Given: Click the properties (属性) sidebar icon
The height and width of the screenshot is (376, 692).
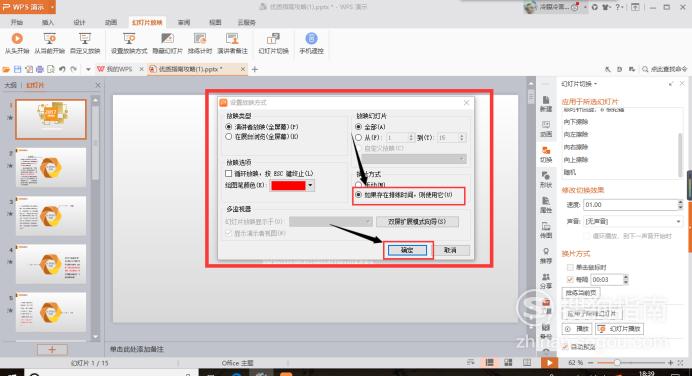Looking at the screenshot, I should [x=546, y=205].
